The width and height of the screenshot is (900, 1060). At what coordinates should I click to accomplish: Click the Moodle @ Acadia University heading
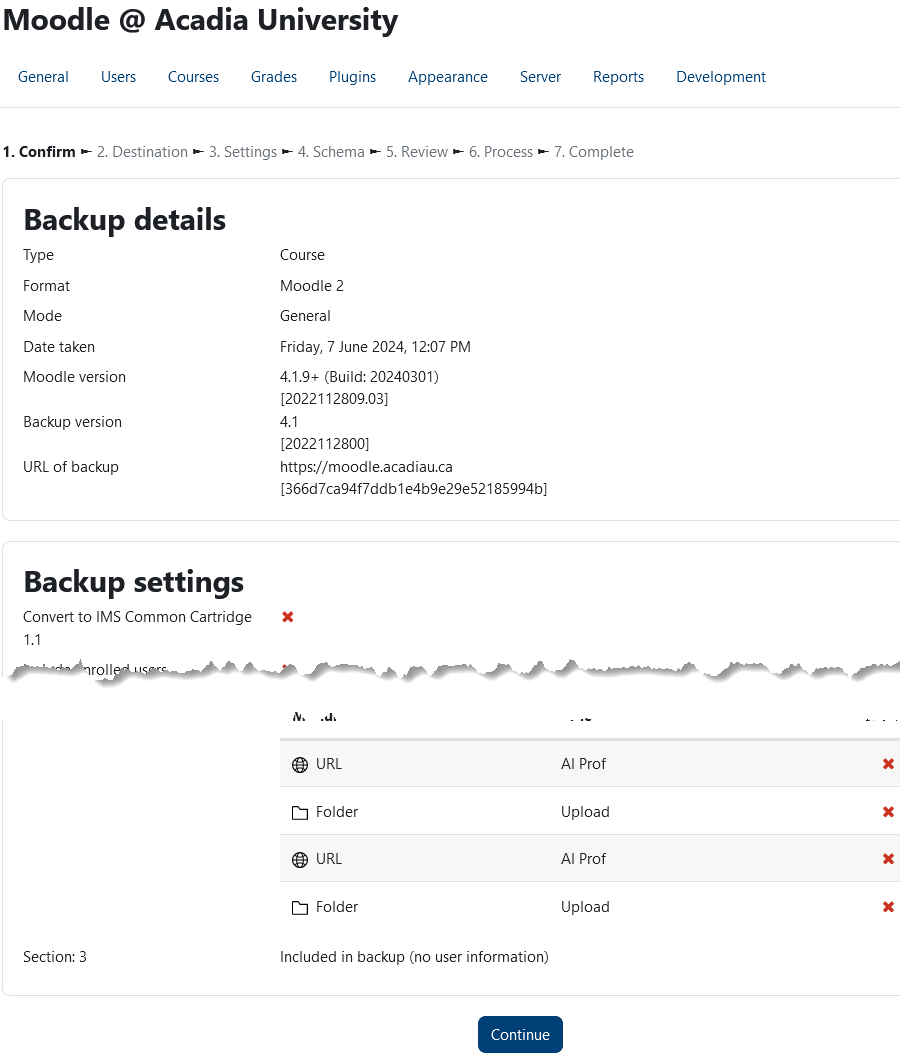point(200,20)
